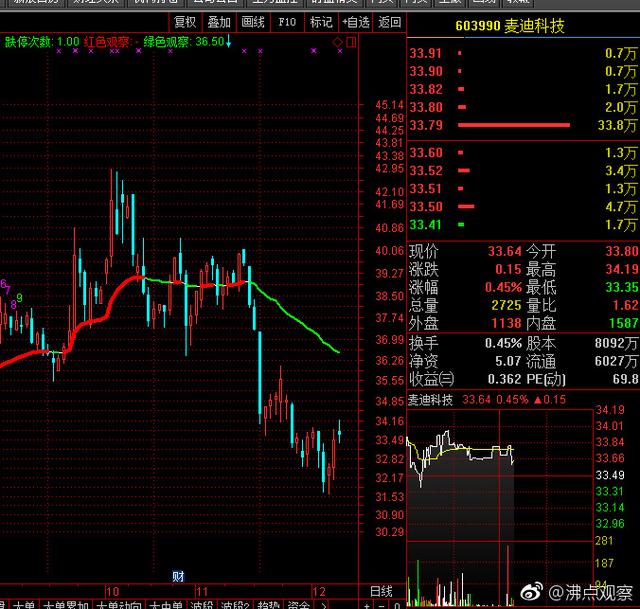Click the cyan down arrow after 36.50

[229, 41]
